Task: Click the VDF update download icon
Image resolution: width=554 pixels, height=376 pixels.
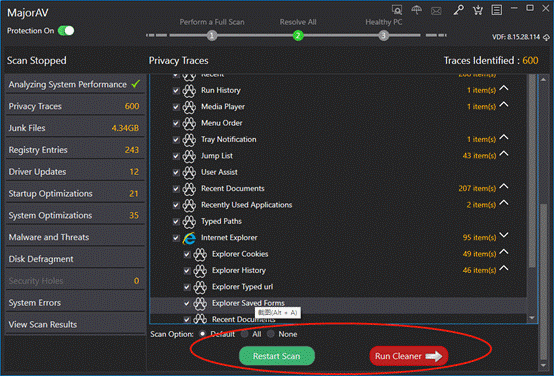Action: tap(546, 37)
